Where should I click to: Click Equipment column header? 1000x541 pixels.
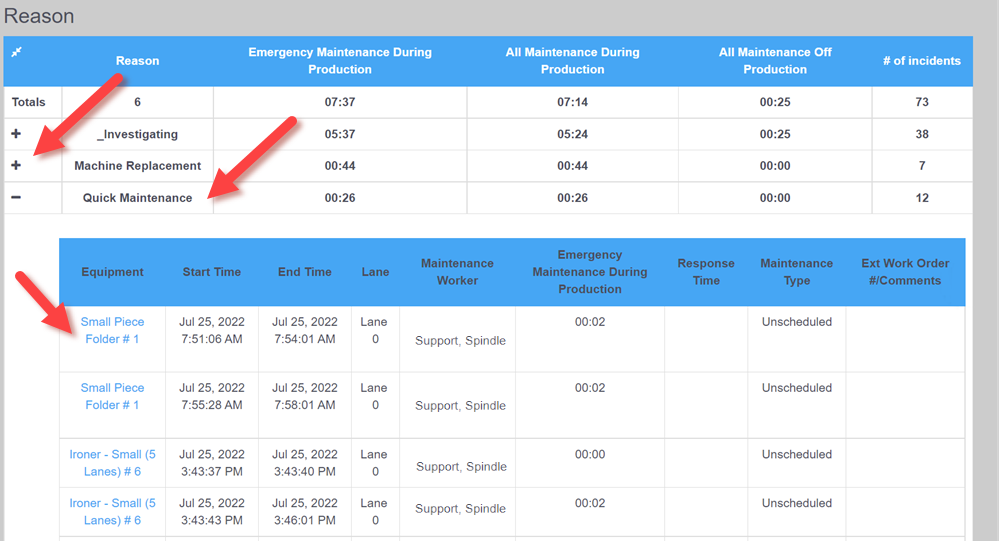(x=112, y=272)
